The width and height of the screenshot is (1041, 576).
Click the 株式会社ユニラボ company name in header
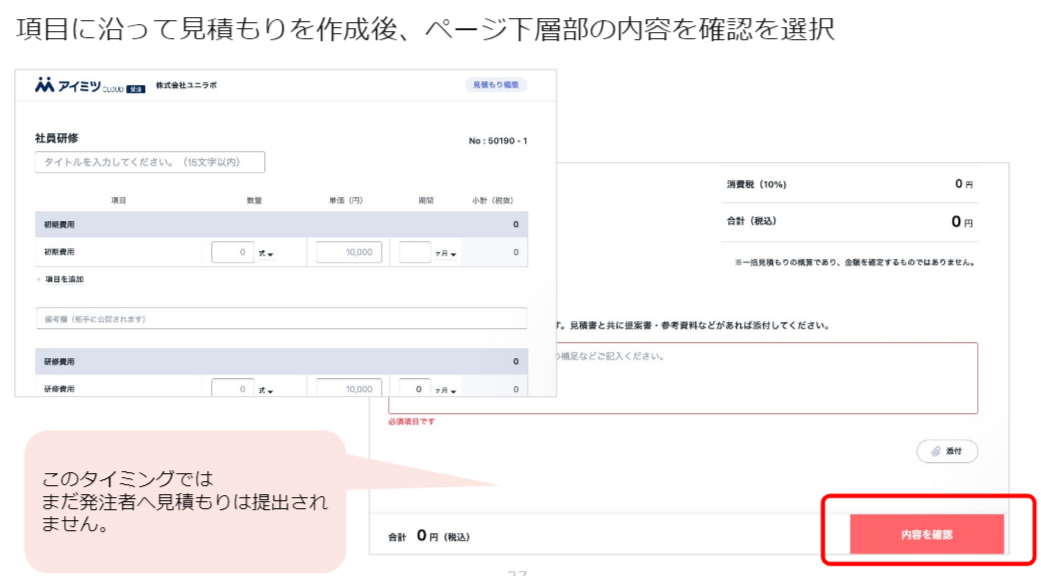[x=186, y=86]
